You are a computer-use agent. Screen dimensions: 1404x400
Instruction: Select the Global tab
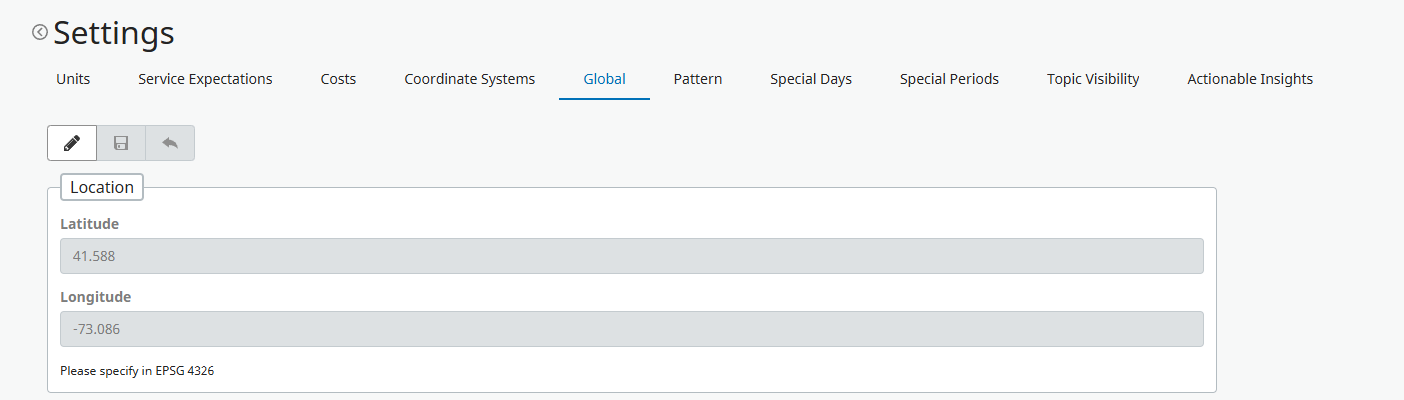[604, 79]
